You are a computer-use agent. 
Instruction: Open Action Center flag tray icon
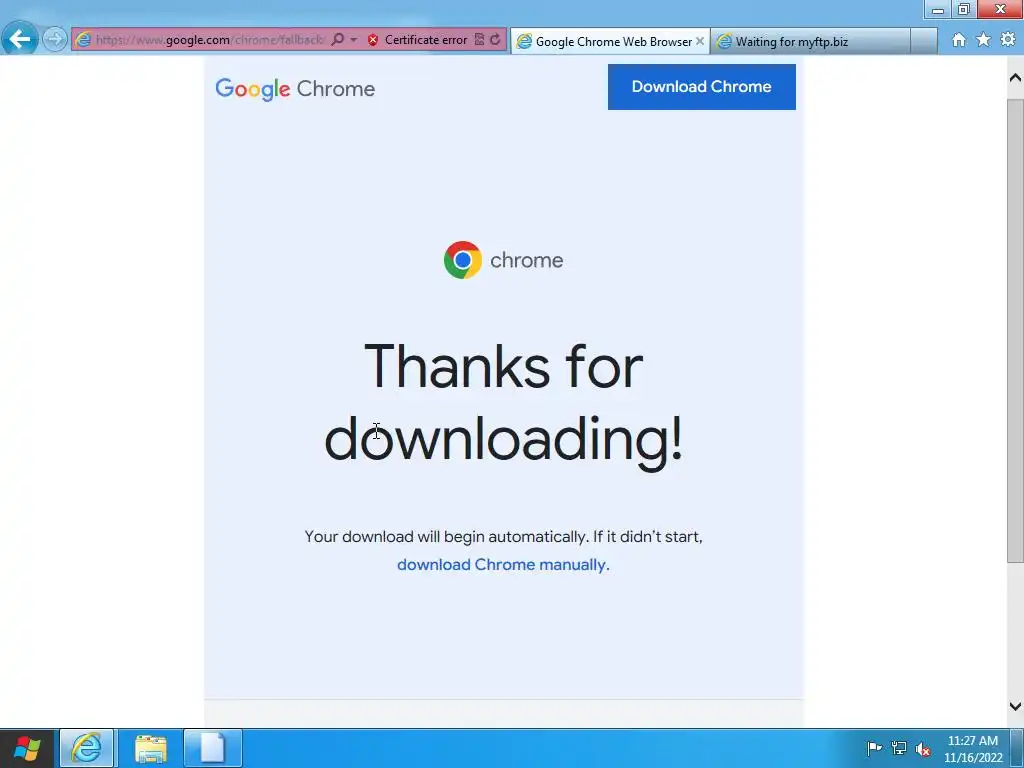click(x=874, y=748)
